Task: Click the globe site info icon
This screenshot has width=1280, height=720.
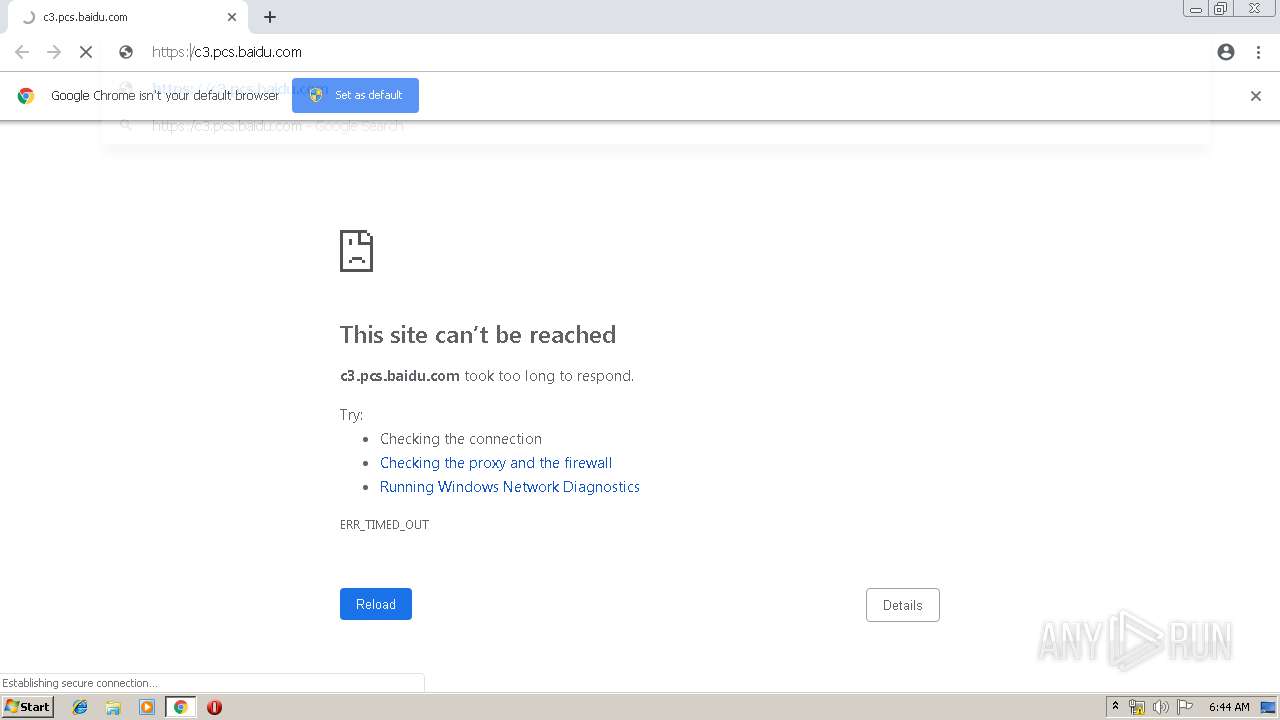Action: click(126, 52)
